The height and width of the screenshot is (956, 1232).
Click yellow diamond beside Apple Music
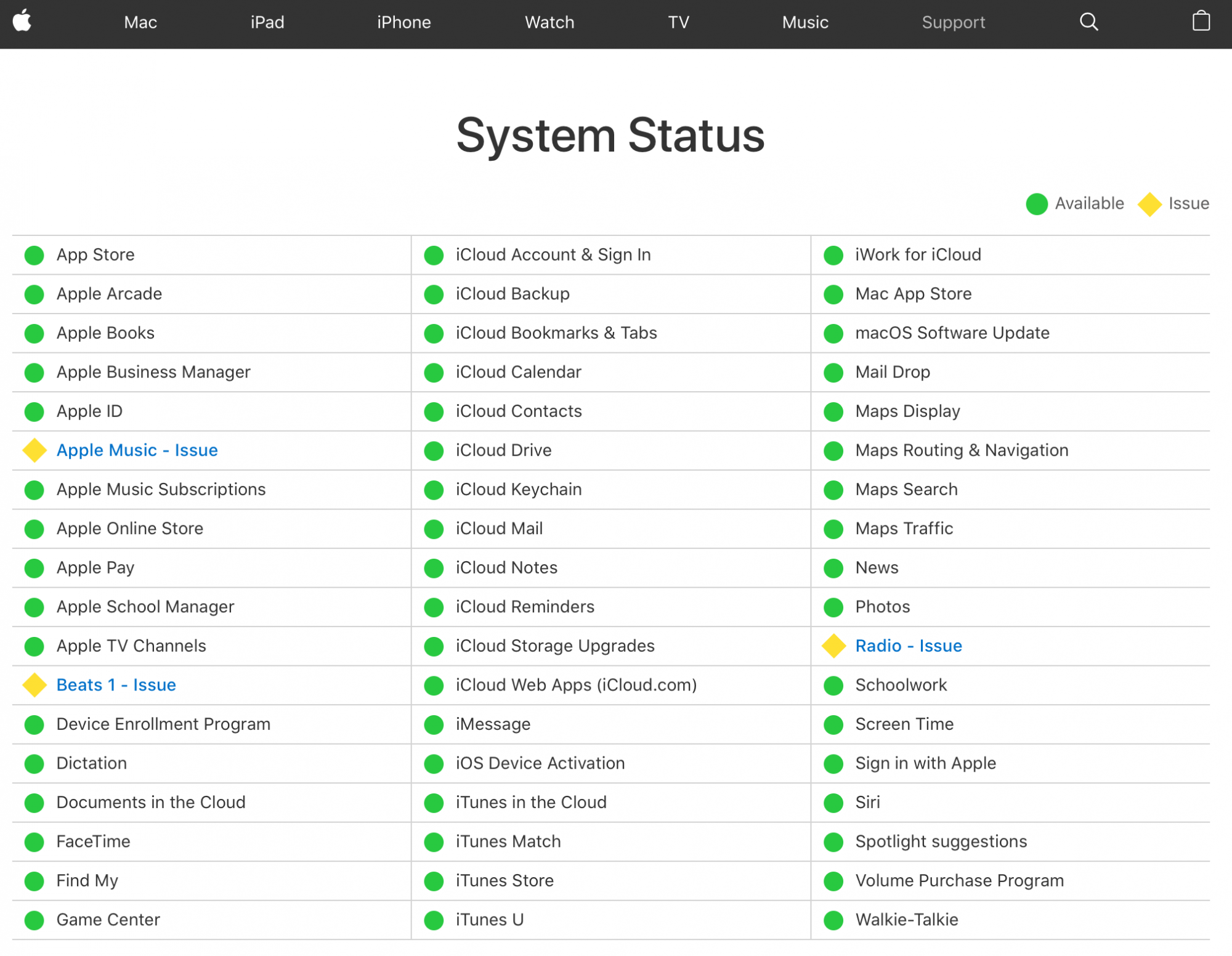tap(34, 450)
